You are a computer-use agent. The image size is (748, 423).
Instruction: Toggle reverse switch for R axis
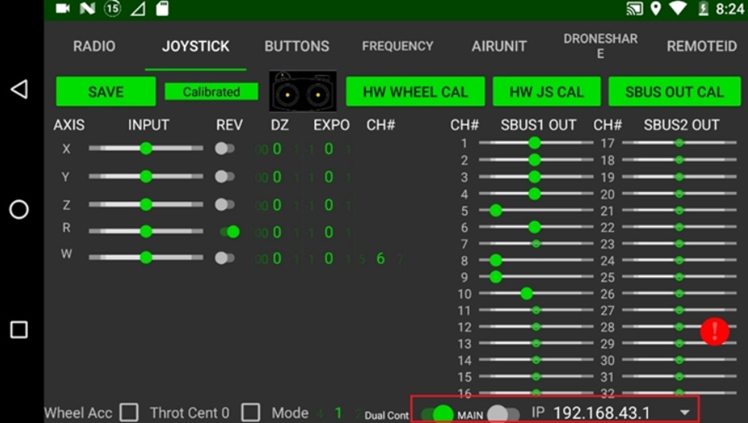point(229,231)
